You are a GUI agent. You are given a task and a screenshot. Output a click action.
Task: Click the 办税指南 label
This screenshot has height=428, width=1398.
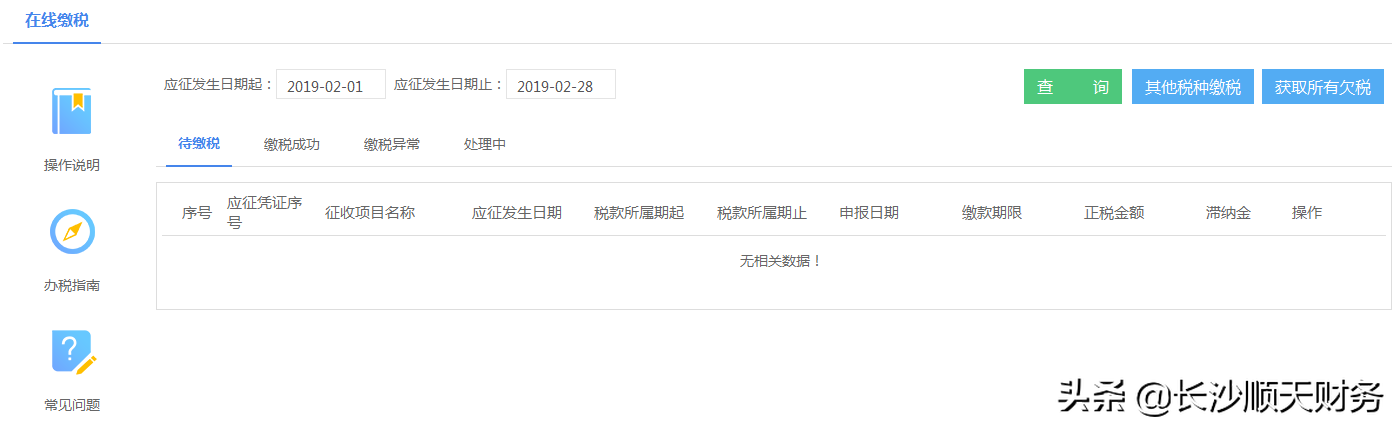(x=72, y=286)
